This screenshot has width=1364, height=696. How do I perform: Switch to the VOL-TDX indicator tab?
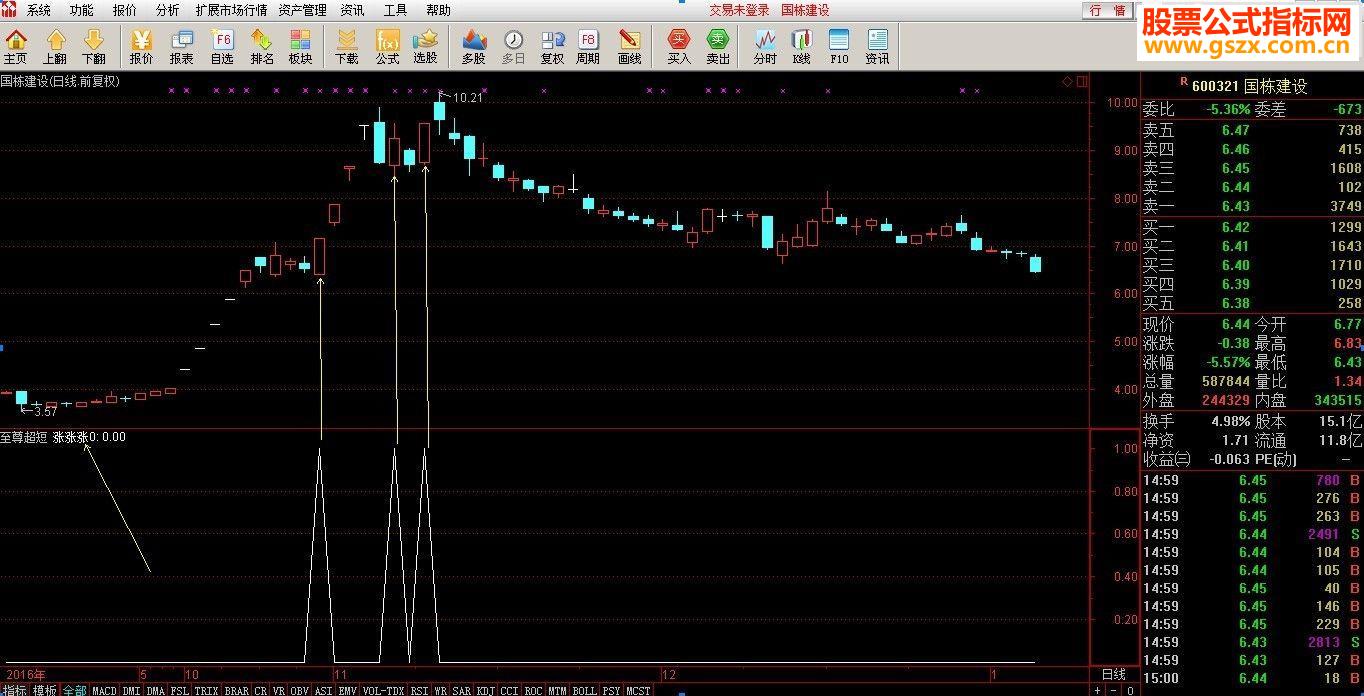coord(383,690)
